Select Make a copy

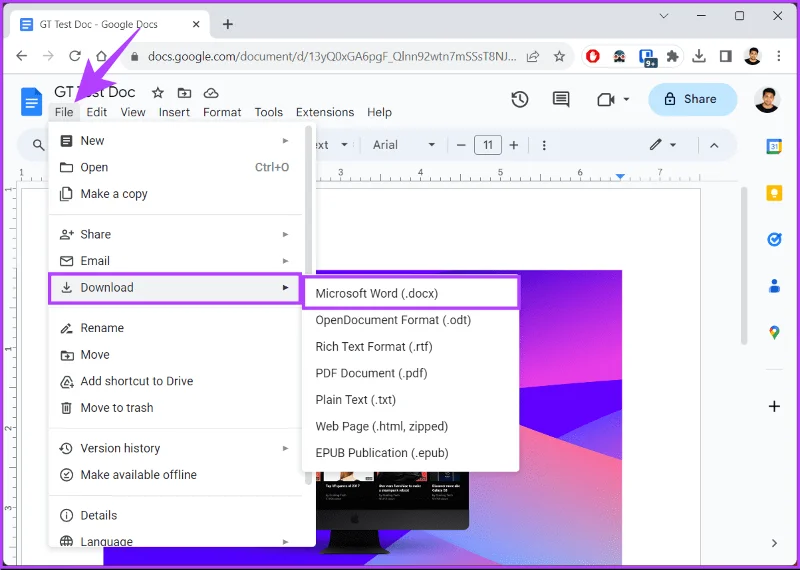tap(176, 194)
